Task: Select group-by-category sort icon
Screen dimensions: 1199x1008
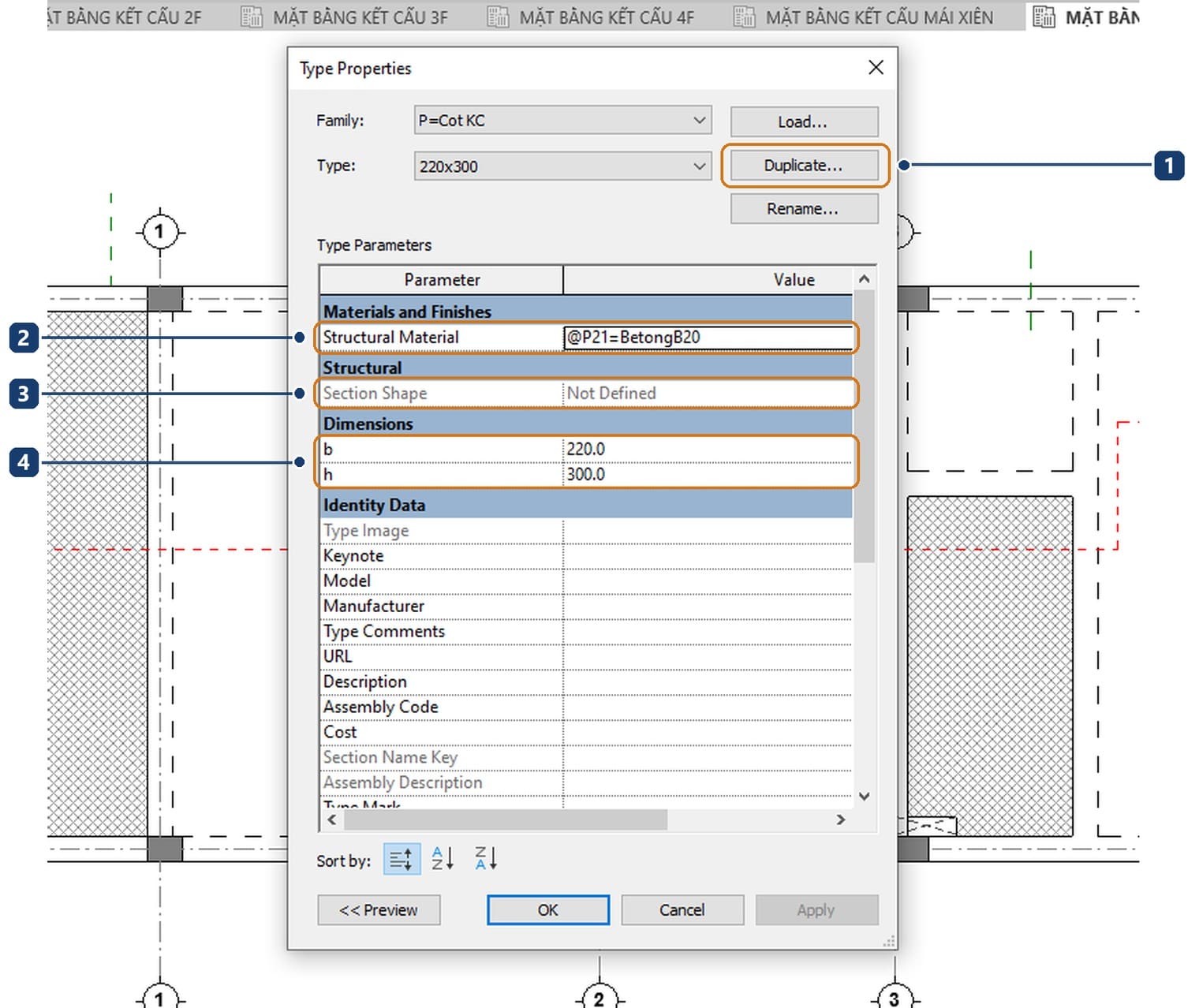Action: coord(402,859)
